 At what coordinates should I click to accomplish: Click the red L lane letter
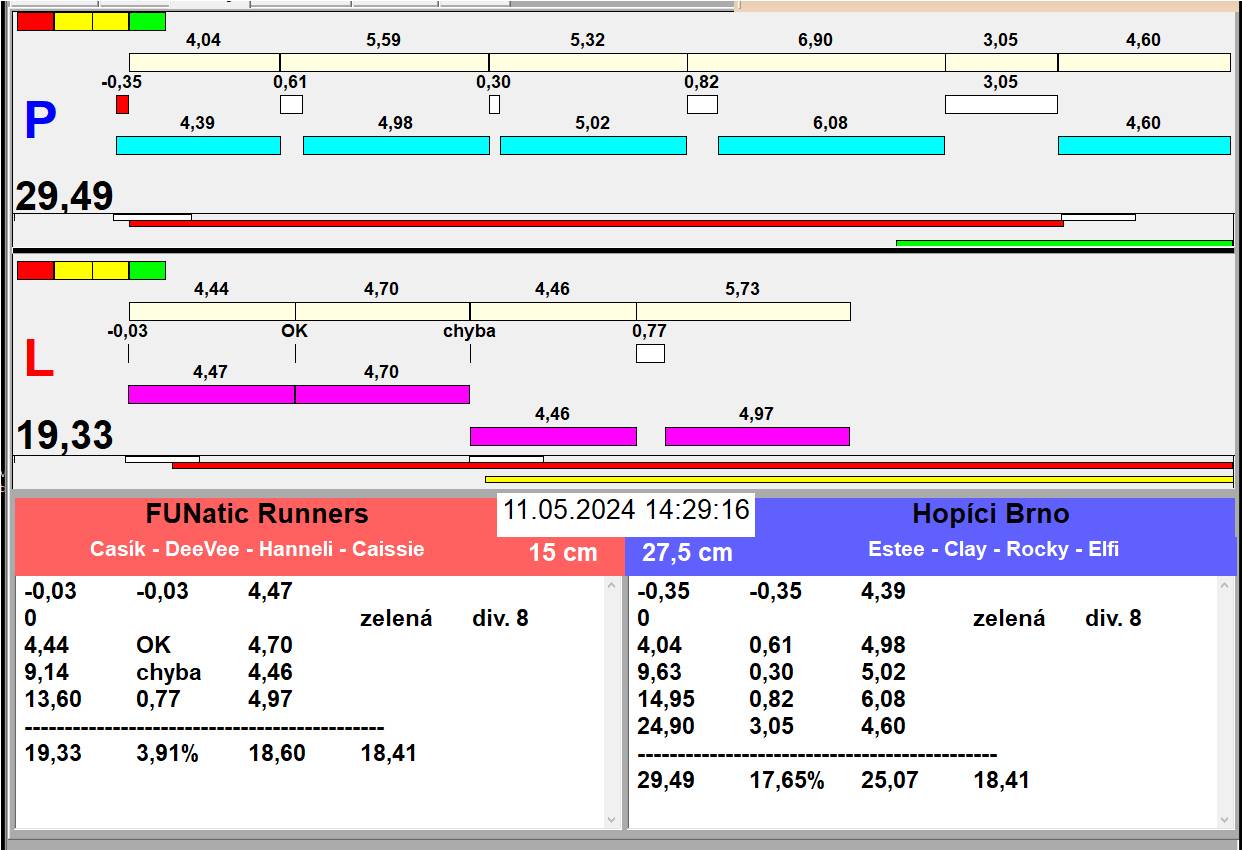(x=38, y=360)
